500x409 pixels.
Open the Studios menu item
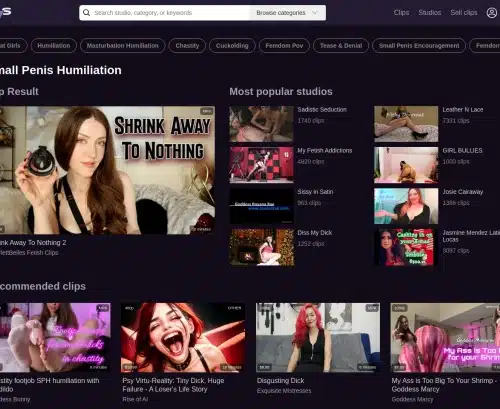(430, 13)
